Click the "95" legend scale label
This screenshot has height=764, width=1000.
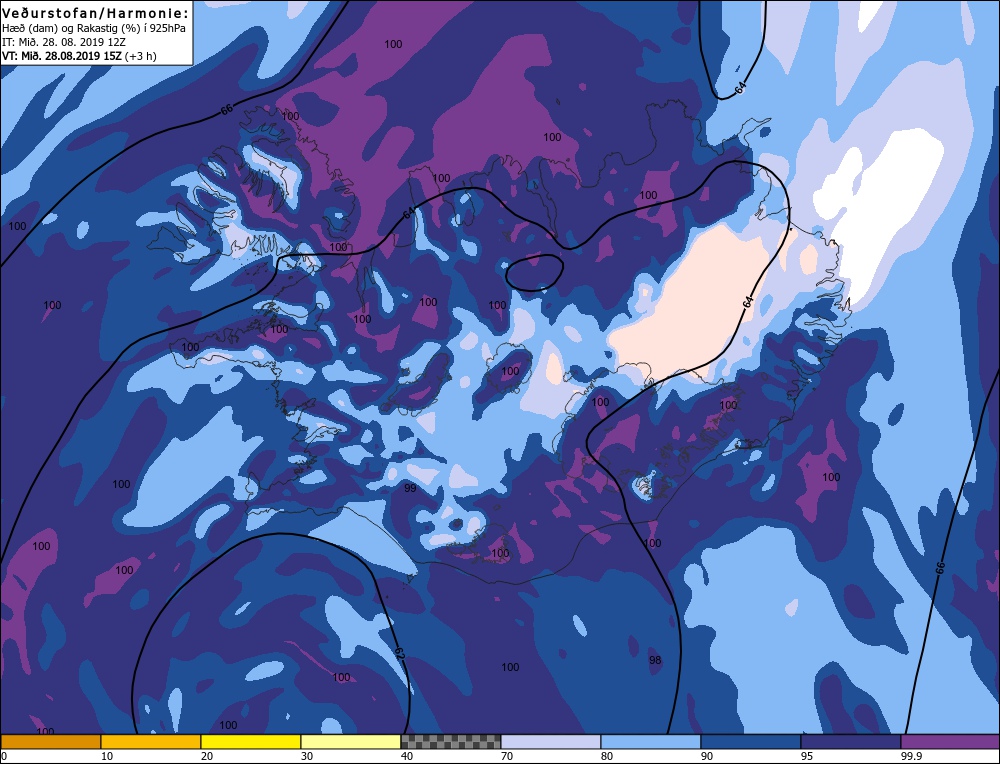[x=807, y=756]
